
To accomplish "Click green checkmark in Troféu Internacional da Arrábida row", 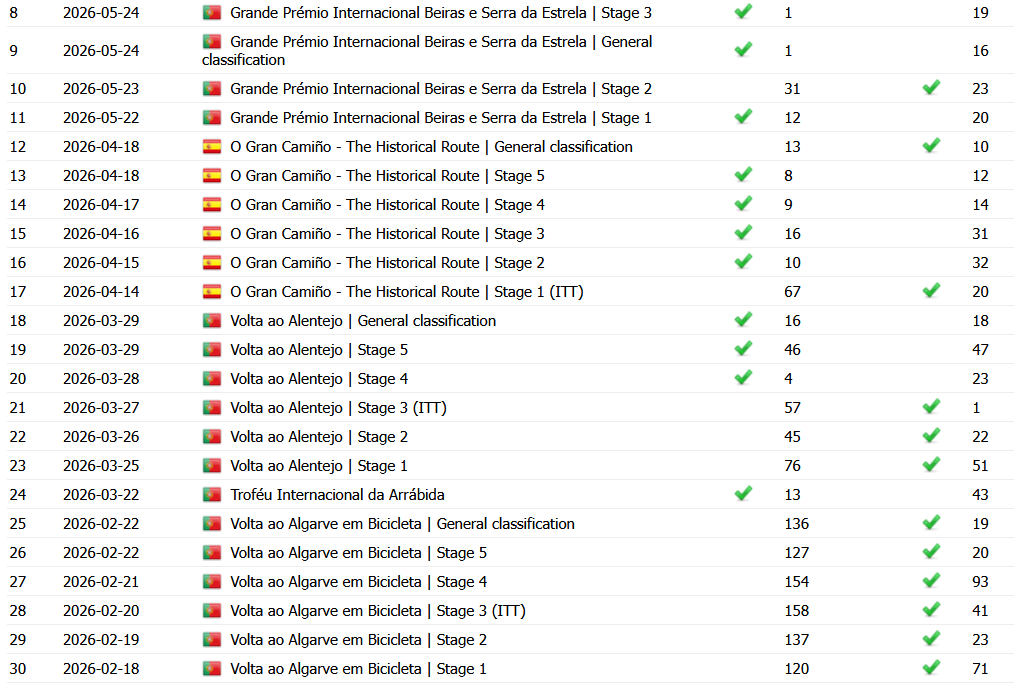I will click(x=744, y=493).
